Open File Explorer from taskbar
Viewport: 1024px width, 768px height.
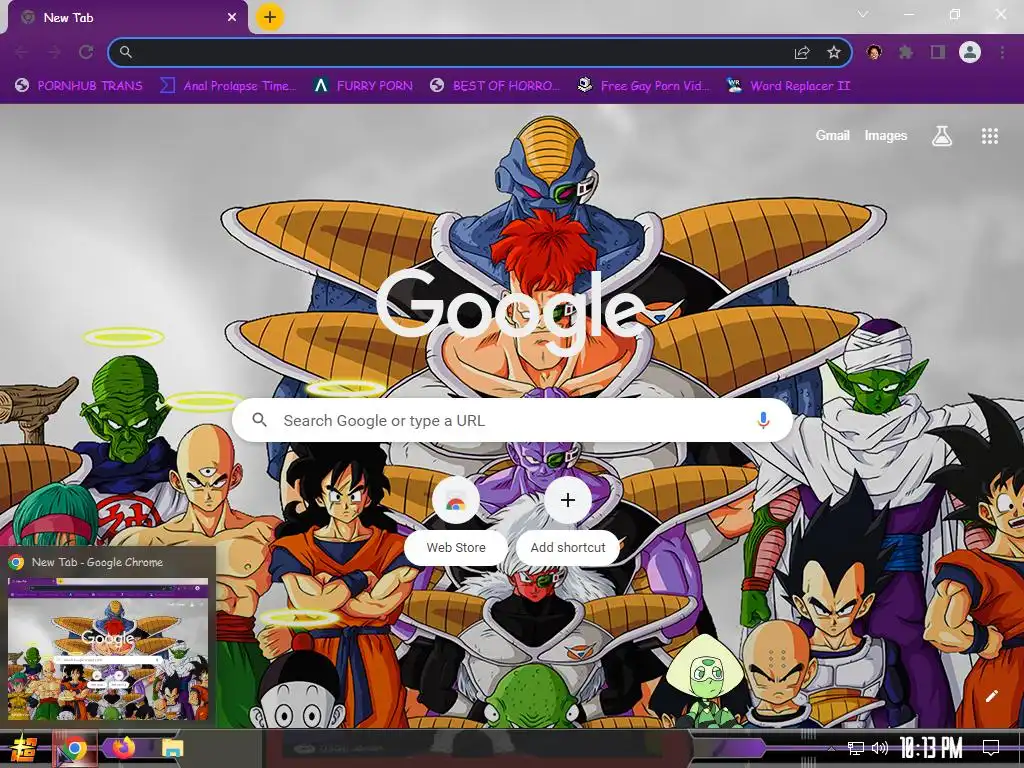click(172, 748)
